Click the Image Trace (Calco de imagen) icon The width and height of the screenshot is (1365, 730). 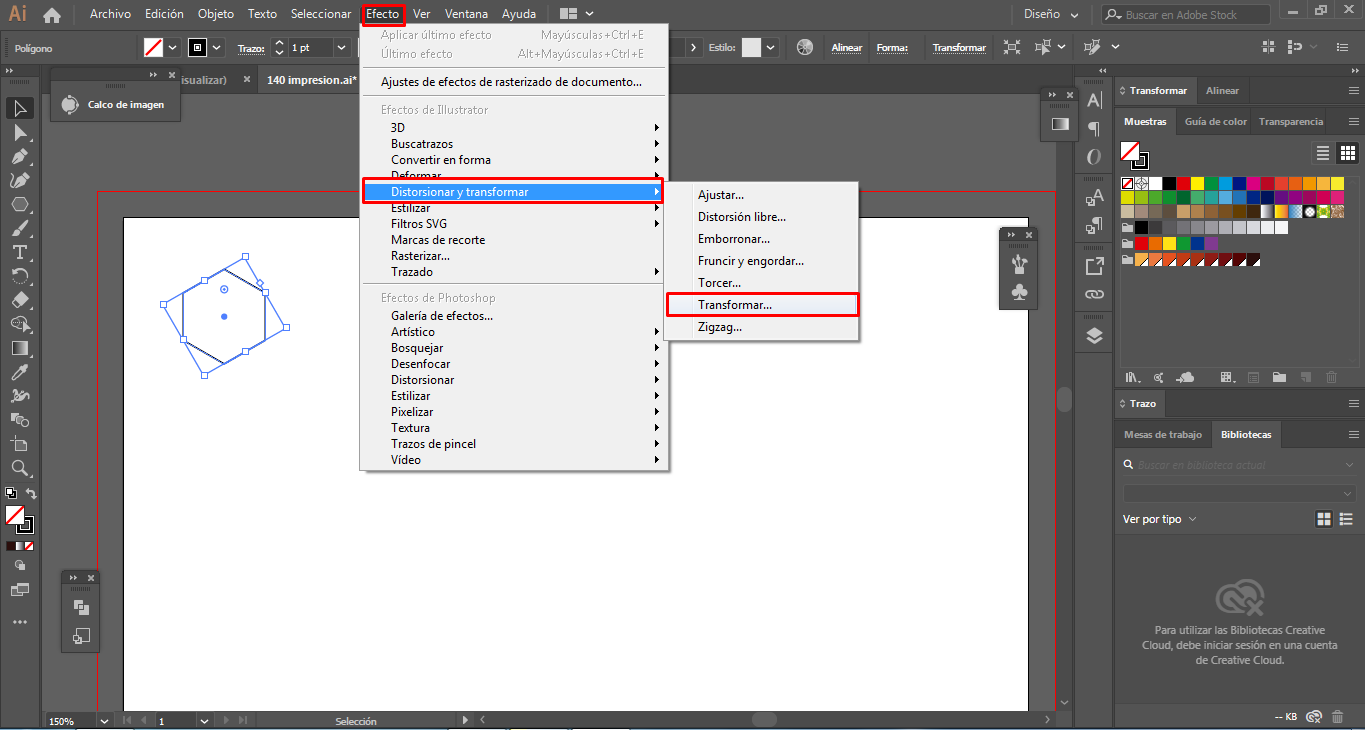pos(69,104)
